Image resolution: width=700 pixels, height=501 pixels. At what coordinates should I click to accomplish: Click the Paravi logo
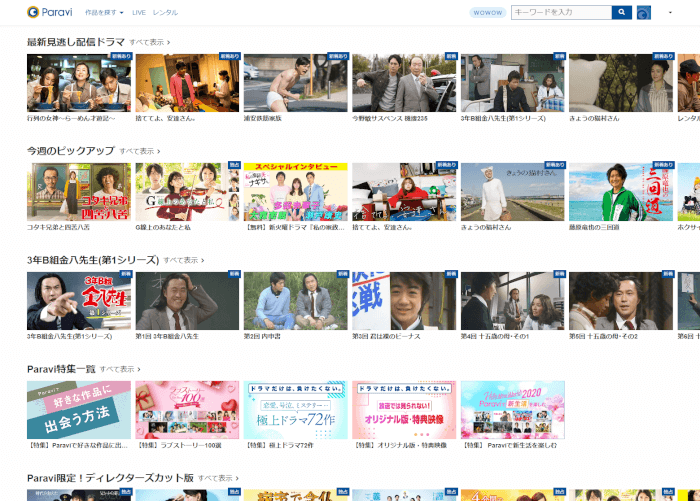tap(47, 12)
